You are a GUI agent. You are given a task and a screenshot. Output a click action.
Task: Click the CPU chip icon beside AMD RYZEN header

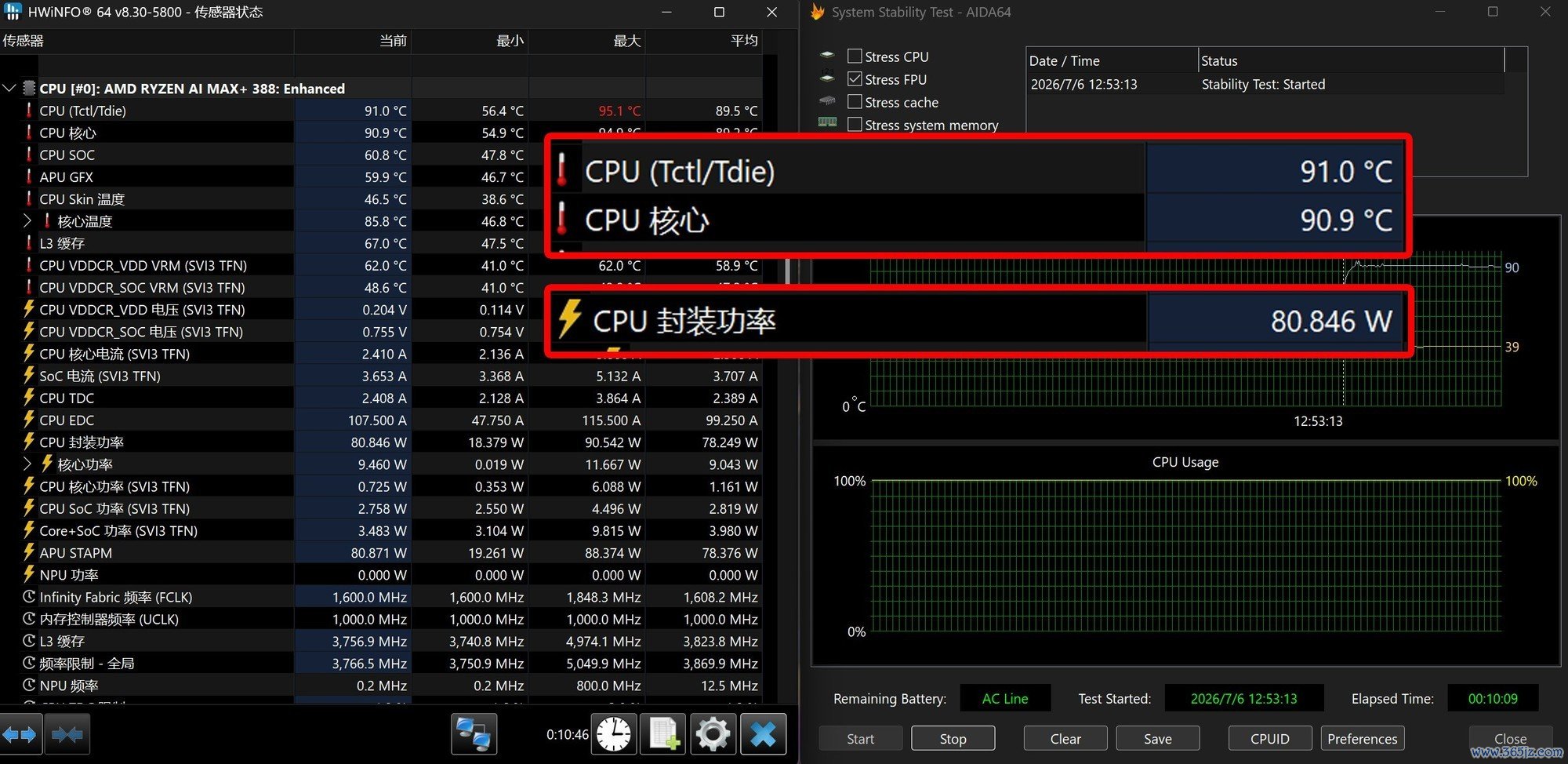[29, 88]
